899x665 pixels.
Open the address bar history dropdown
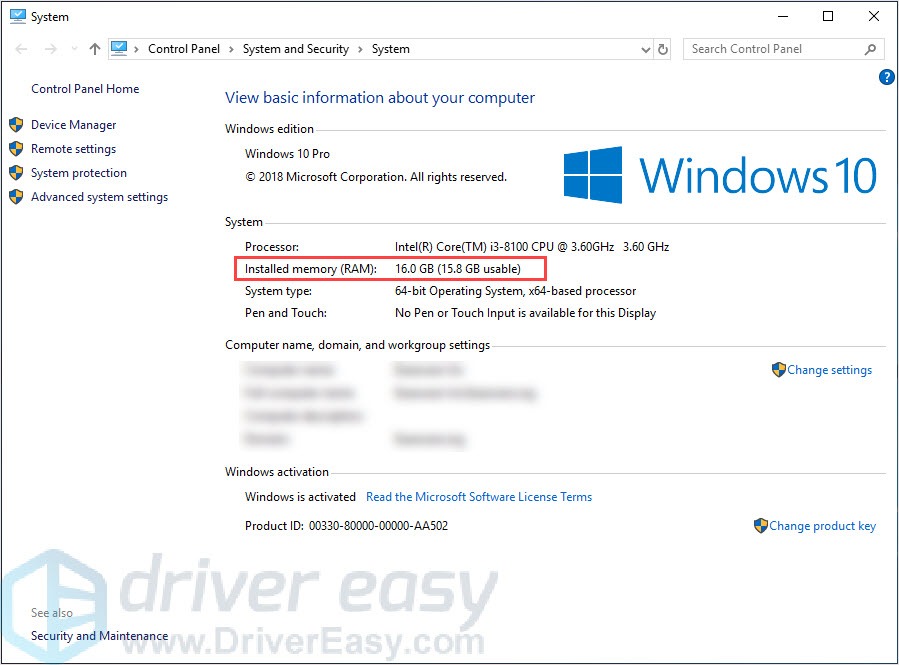point(645,48)
